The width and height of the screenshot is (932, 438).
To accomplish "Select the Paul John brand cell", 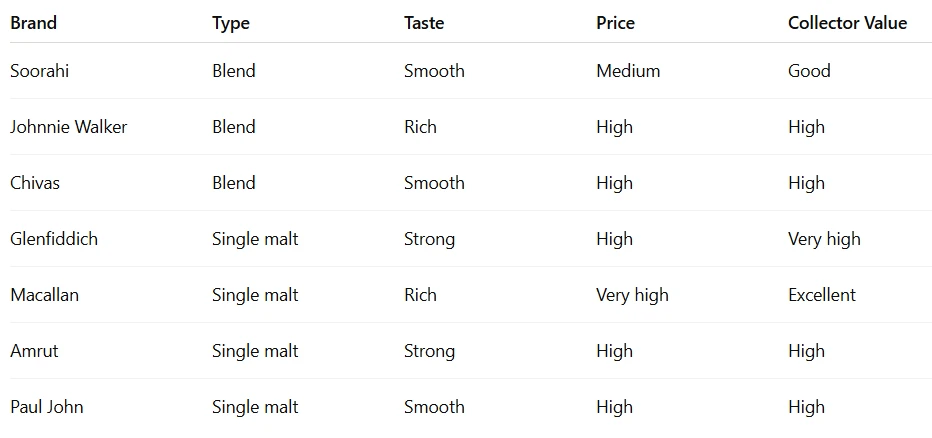I will coord(47,407).
